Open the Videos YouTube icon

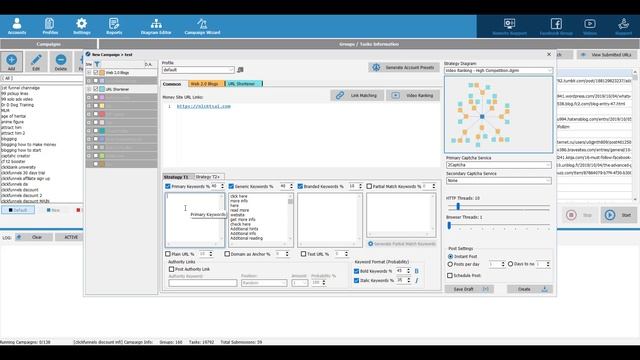point(590,27)
